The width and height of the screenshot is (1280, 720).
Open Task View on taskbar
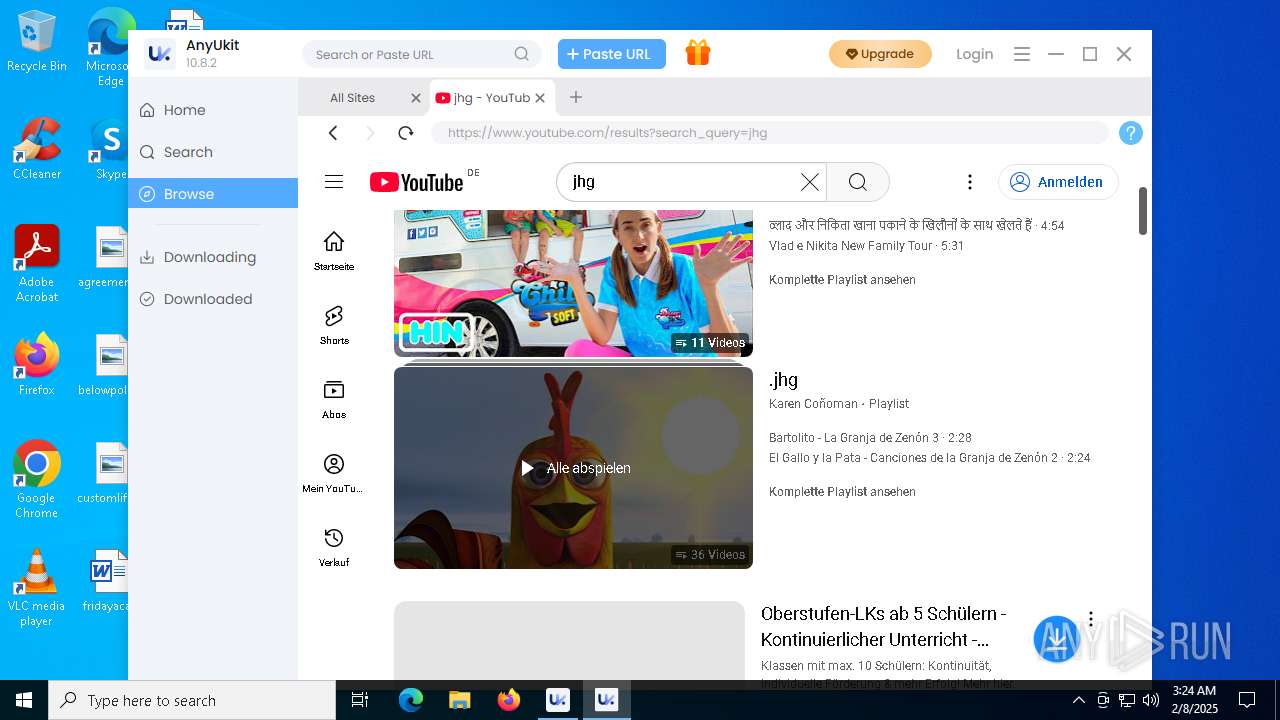coord(360,700)
